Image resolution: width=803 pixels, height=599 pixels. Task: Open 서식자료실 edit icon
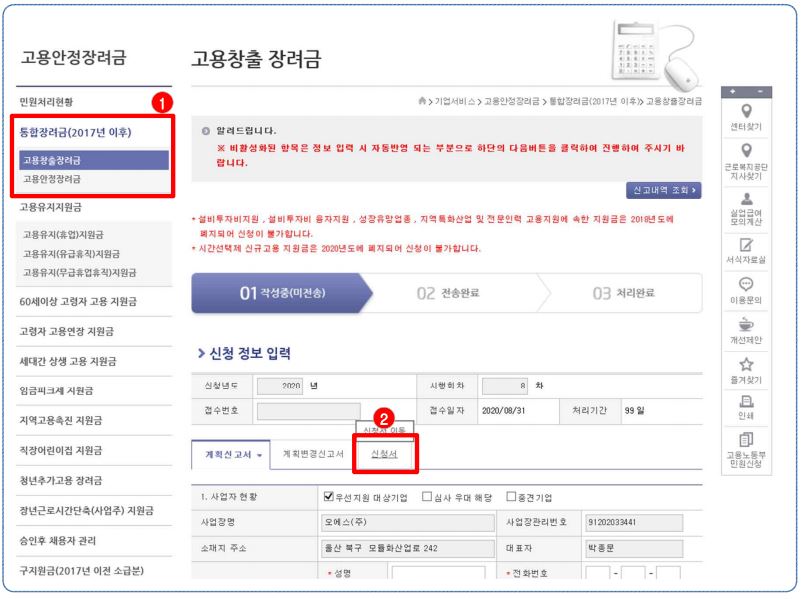click(747, 245)
